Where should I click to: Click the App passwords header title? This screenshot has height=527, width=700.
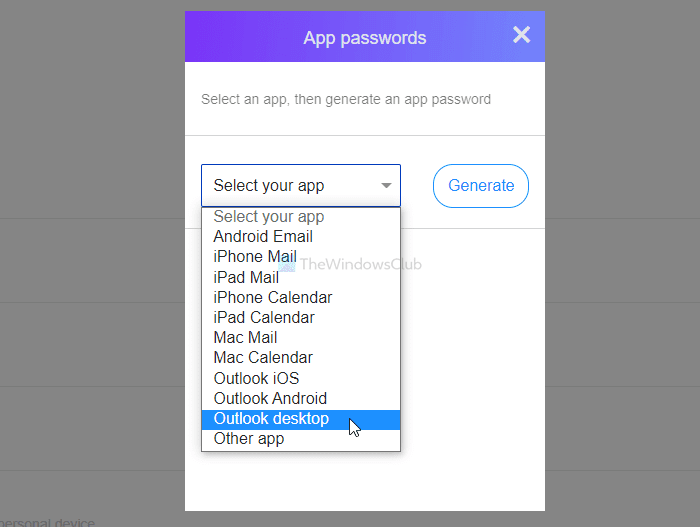[x=365, y=38]
